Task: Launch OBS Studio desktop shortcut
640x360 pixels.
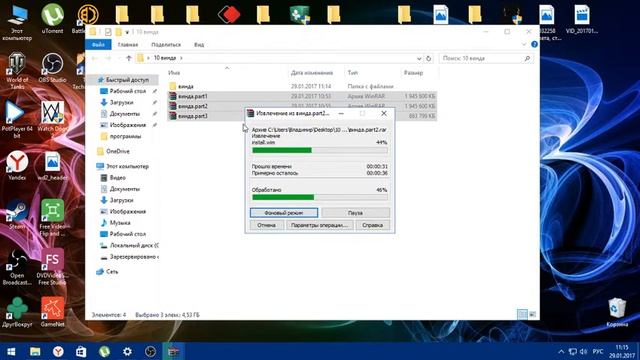Action: click(52, 68)
